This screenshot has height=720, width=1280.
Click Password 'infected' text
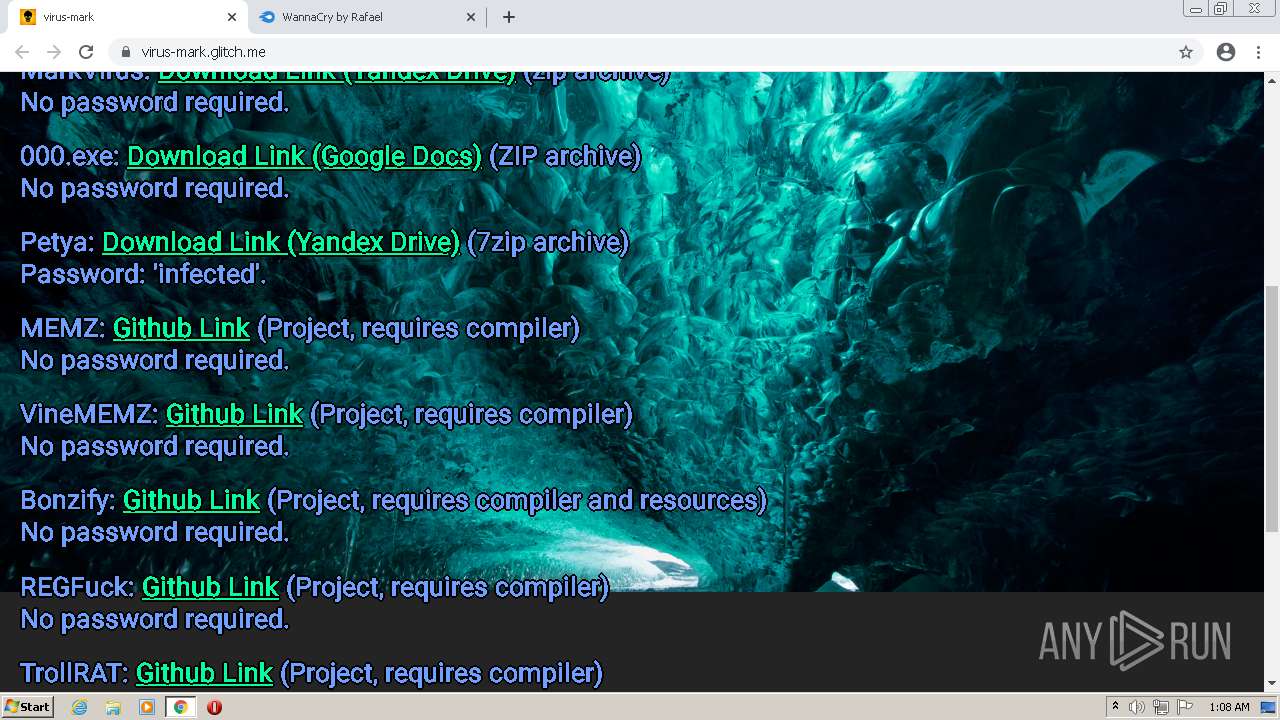pyautogui.click(x=143, y=274)
